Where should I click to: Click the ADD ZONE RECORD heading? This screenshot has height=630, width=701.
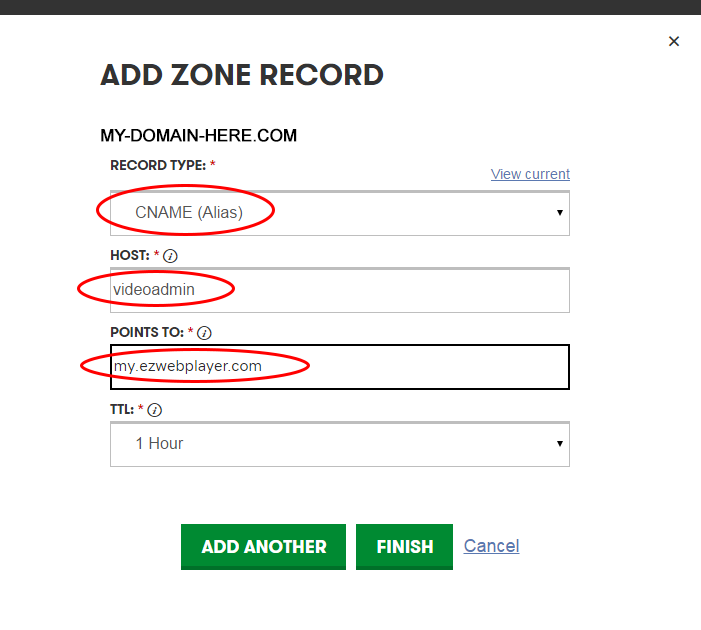coord(242,75)
